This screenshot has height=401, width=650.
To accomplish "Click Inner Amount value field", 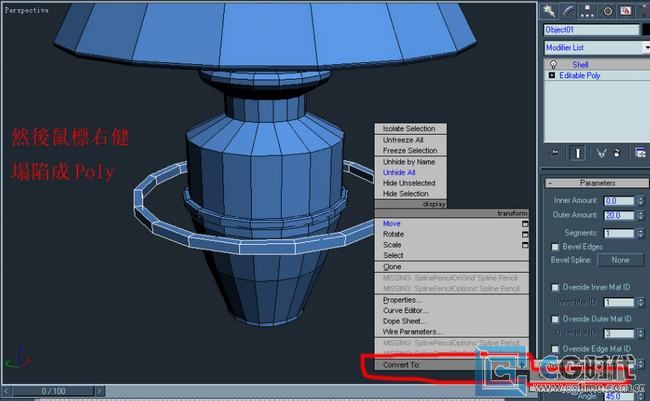I will 619,201.
